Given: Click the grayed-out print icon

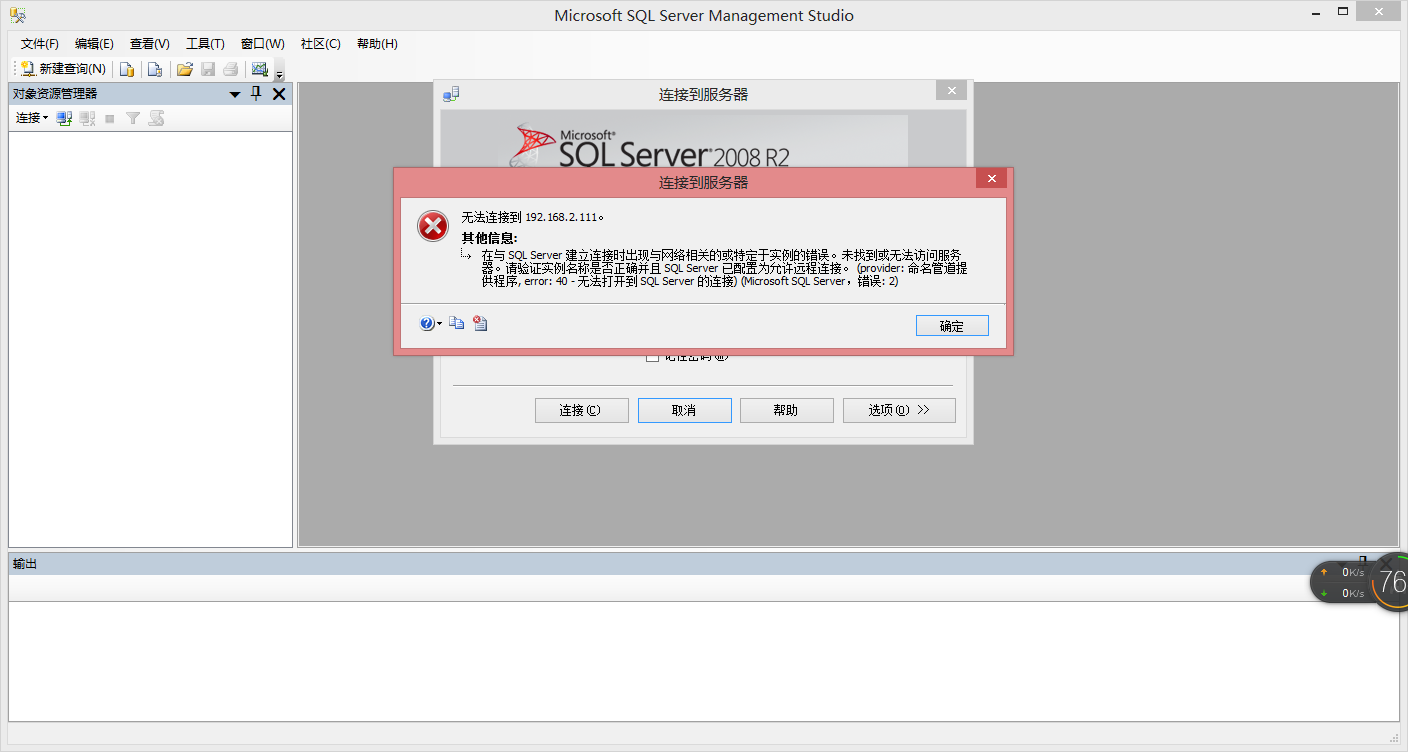Looking at the screenshot, I should (x=231, y=69).
